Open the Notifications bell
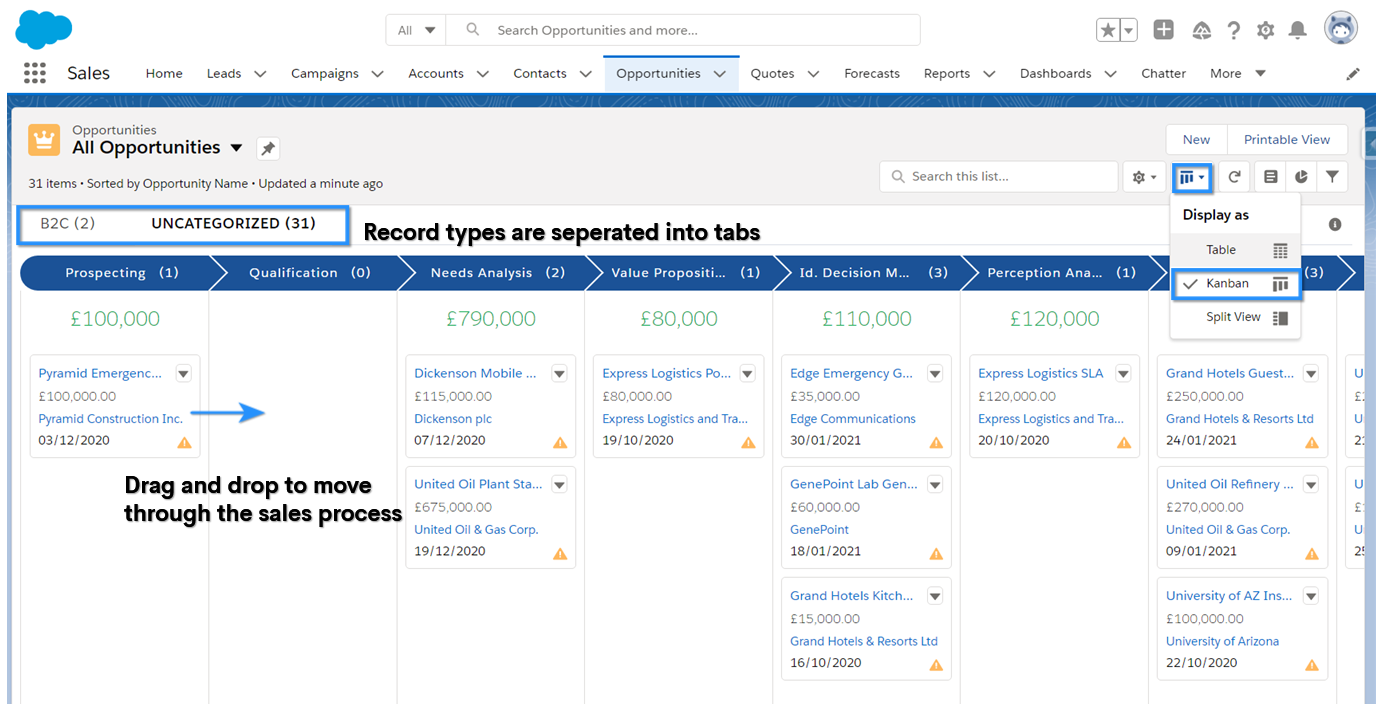 (x=1298, y=30)
